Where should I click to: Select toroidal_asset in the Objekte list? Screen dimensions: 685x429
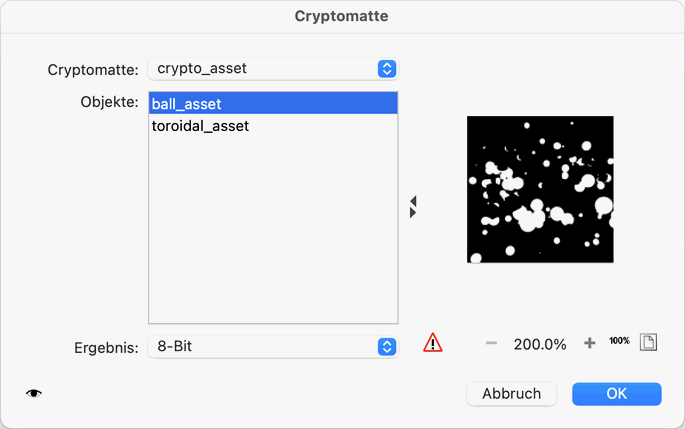(x=201, y=127)
